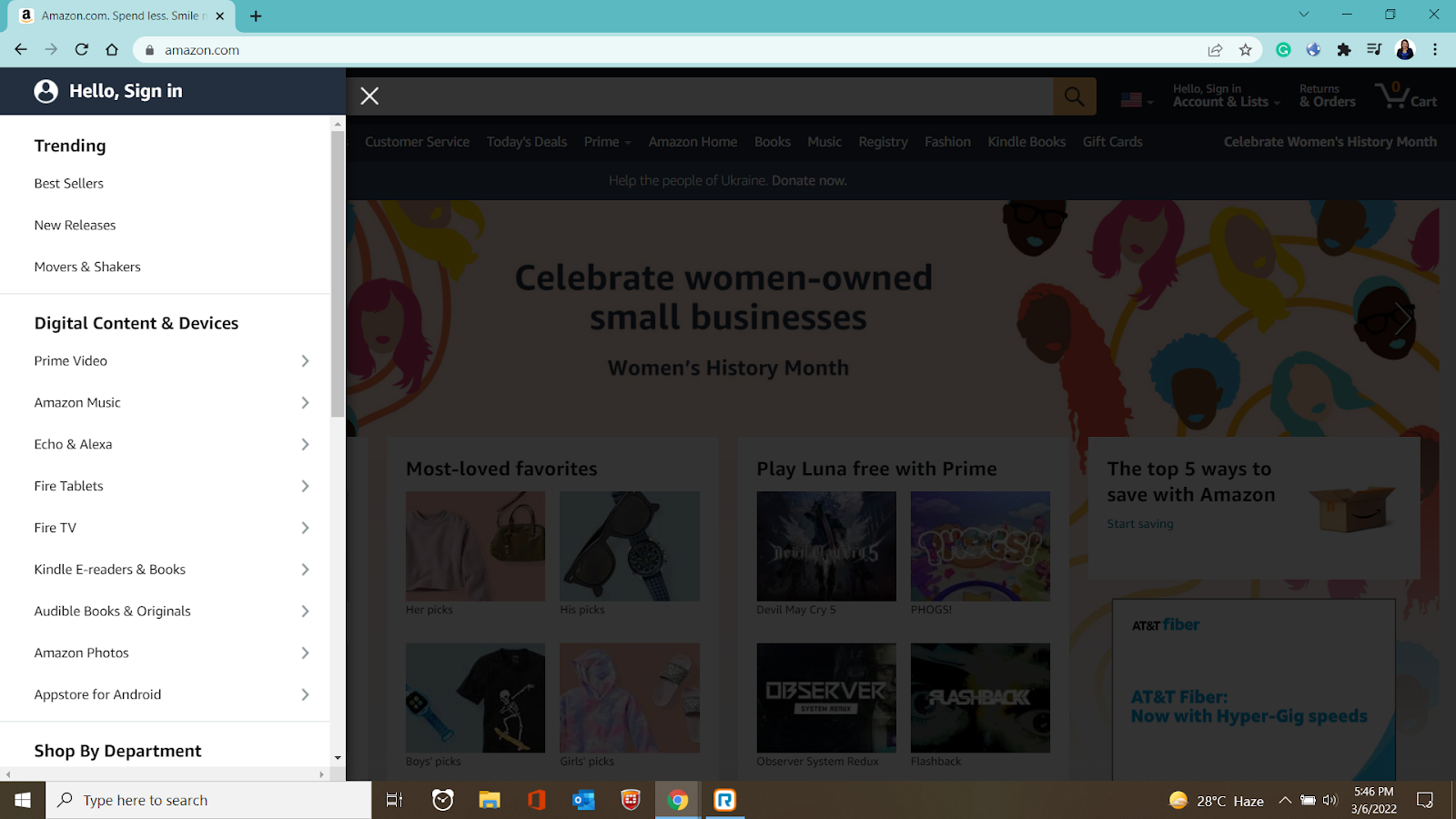Click the Chrome icon on the taskbar
This screenshot has width=1456, height=819.
pos(677,800)
